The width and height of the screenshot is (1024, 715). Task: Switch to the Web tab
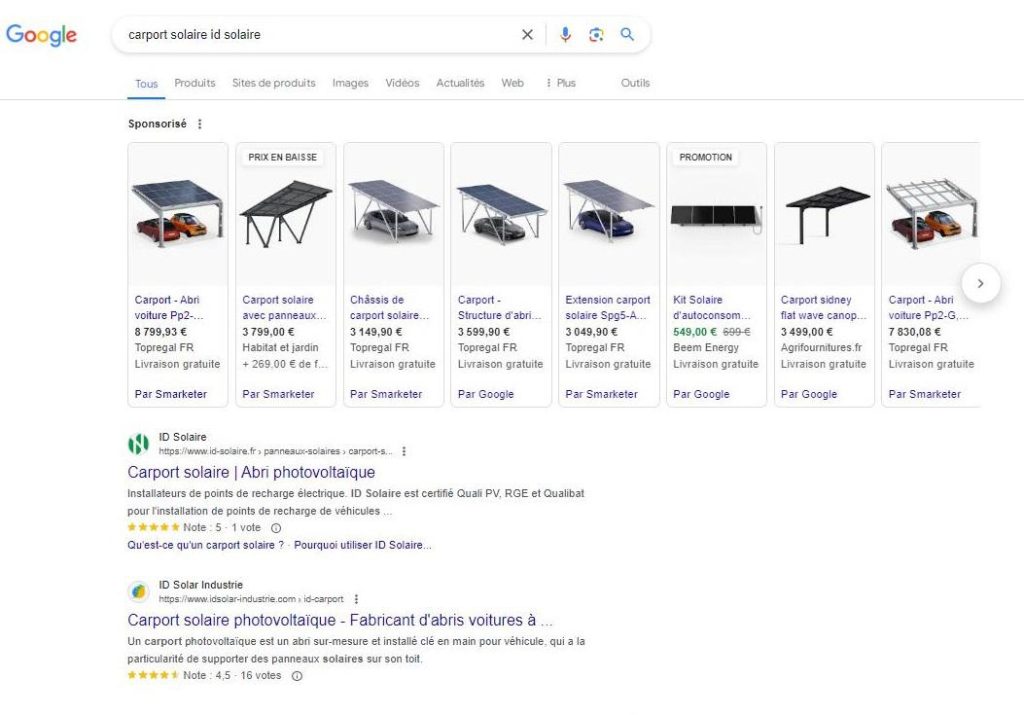tap(513, 83)
